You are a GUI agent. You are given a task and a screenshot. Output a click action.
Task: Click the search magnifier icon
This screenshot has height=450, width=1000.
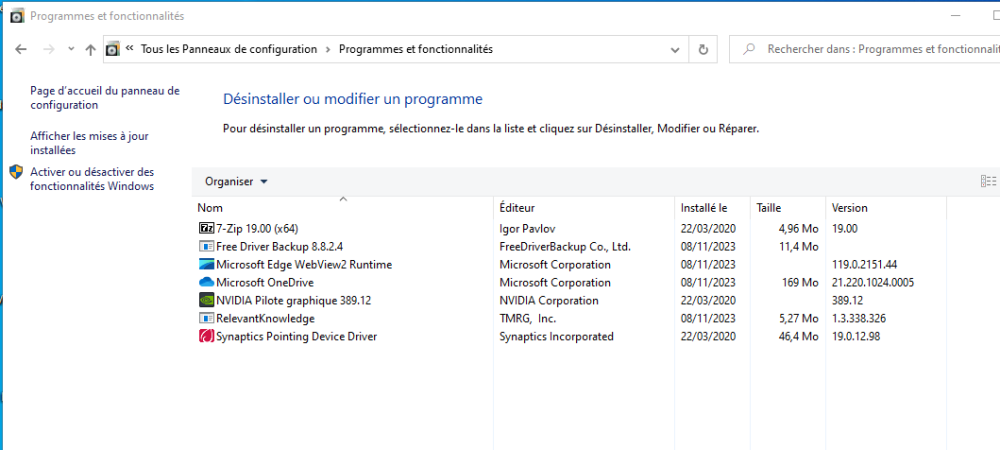pos(750,49)
